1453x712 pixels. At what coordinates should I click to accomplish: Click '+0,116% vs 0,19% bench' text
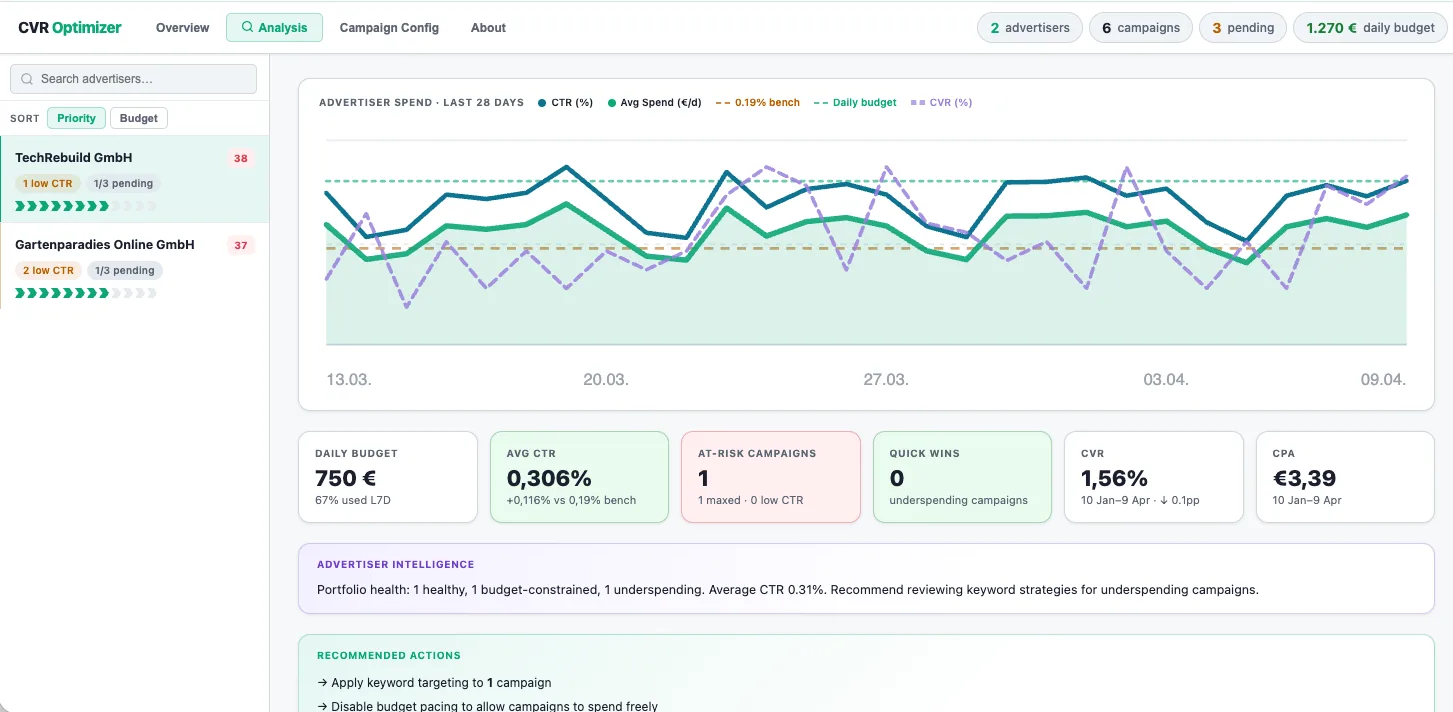click(x=571, y=500)
